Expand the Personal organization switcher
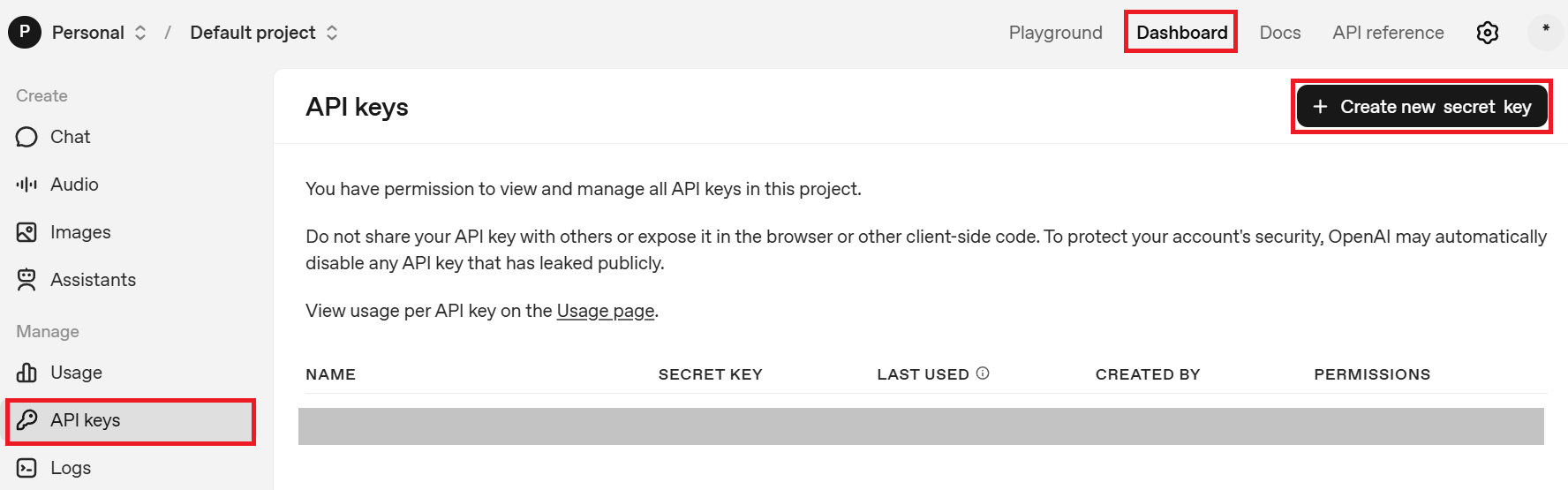Screen dimensions: 1568x490 coord(139,33)
